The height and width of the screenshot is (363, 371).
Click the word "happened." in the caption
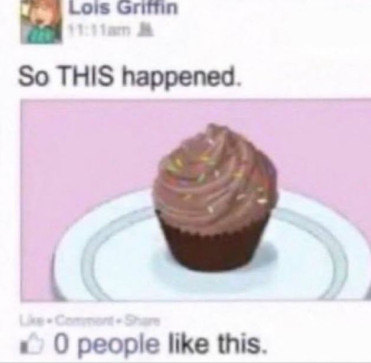(x=181, y=77)
